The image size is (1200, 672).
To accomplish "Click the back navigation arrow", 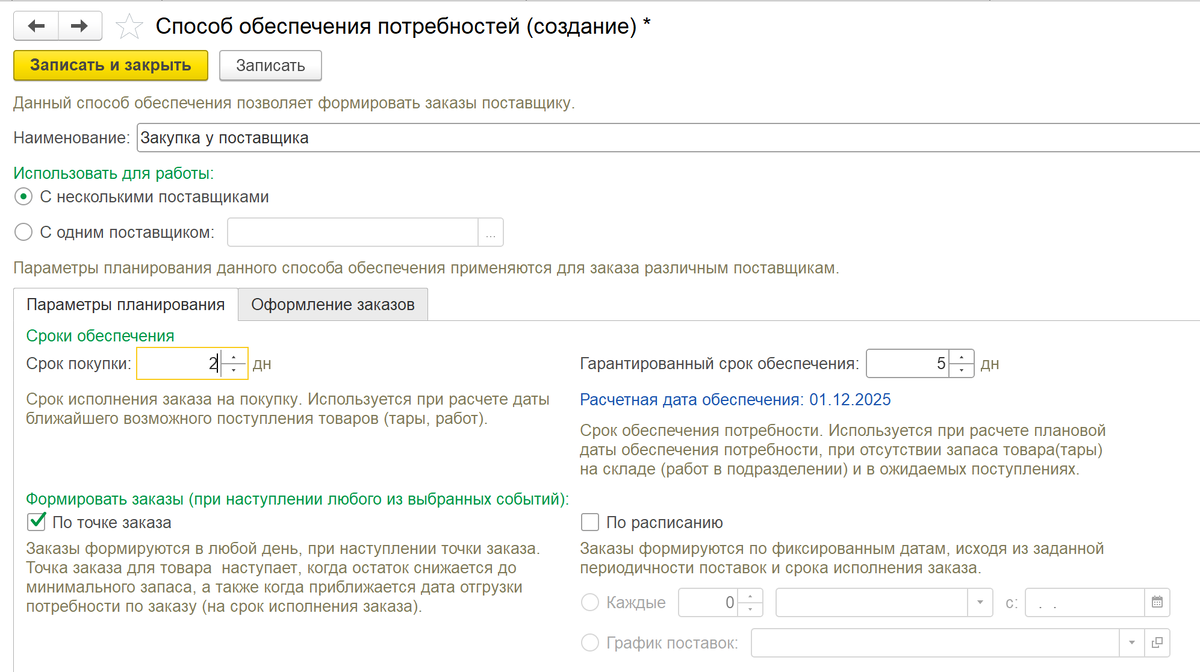I will pyautogui.click(x=36, y=26).
